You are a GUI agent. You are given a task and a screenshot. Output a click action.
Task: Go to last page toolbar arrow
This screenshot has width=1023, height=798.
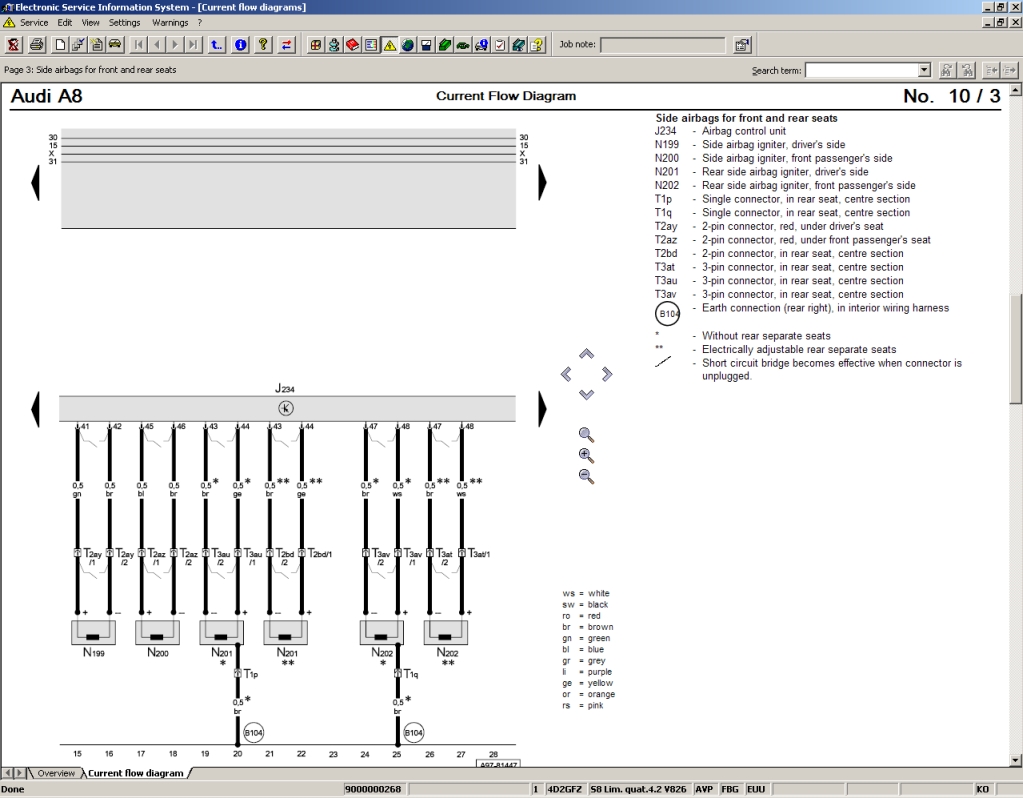coord(193,45)
